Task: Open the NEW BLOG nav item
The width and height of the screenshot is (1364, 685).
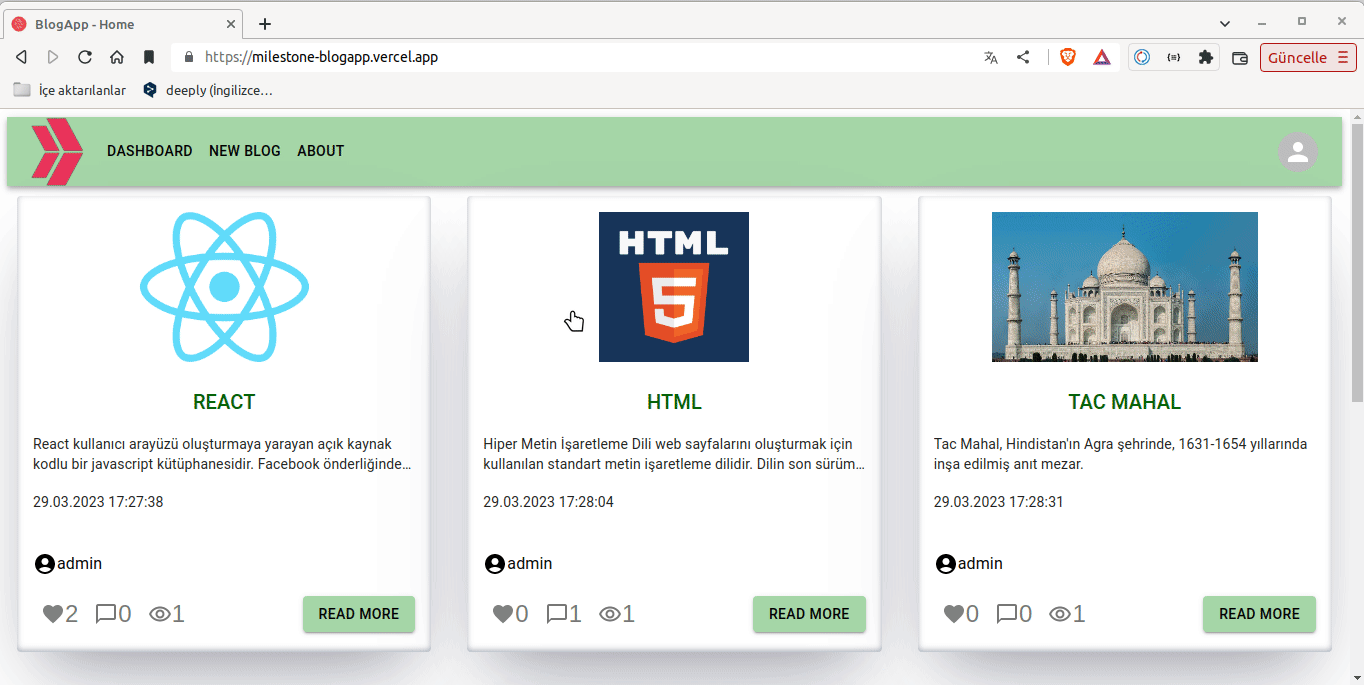Action: pos(245,151)
